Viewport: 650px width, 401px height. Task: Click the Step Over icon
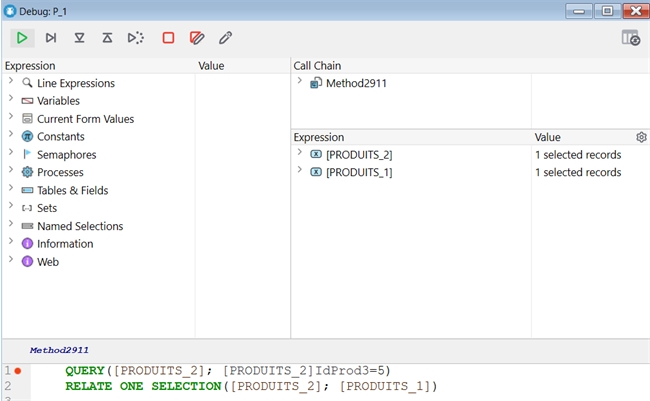point(50,38)
